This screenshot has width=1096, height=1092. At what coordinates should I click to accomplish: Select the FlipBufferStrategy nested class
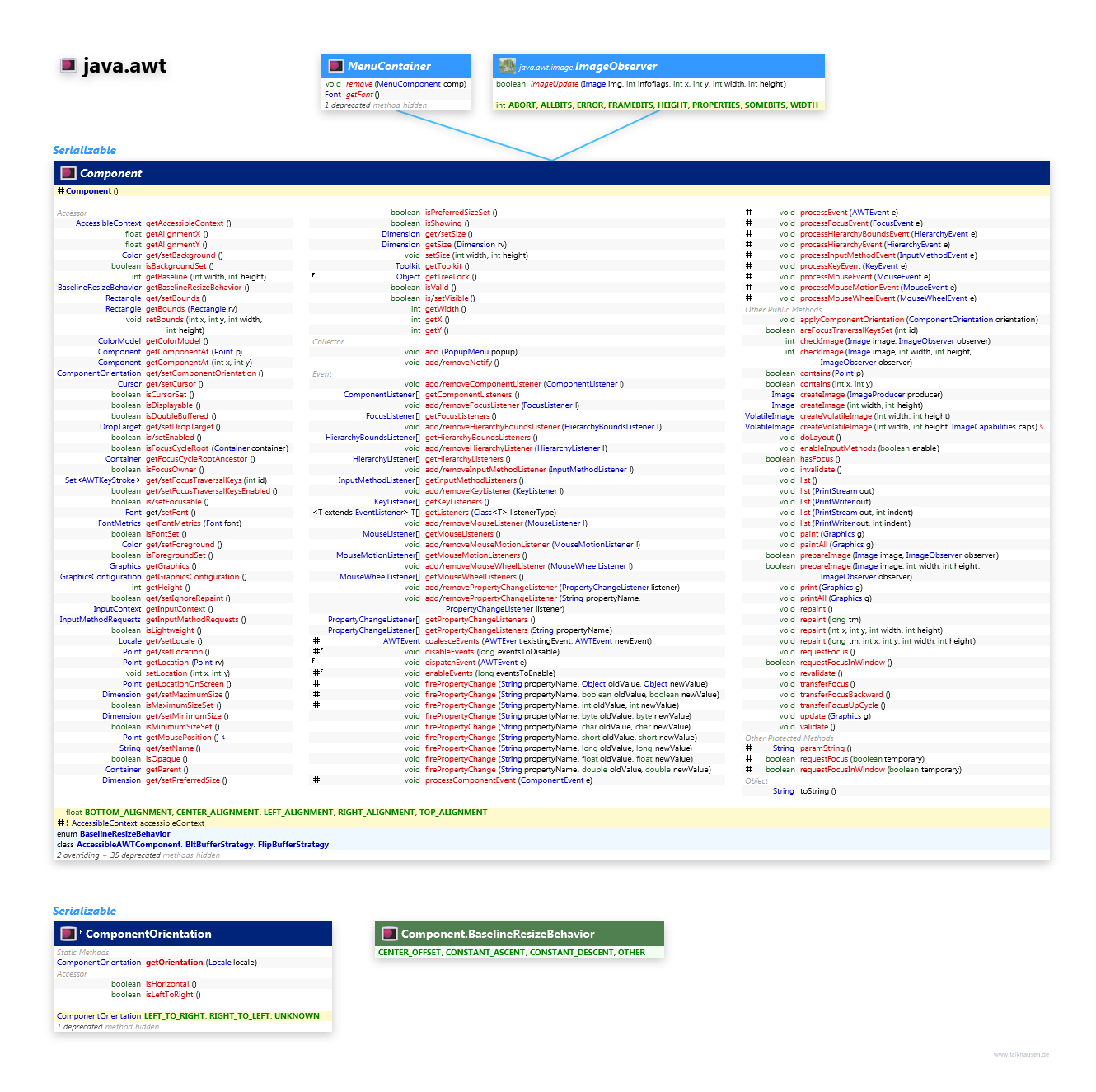[x=293, y=845]
